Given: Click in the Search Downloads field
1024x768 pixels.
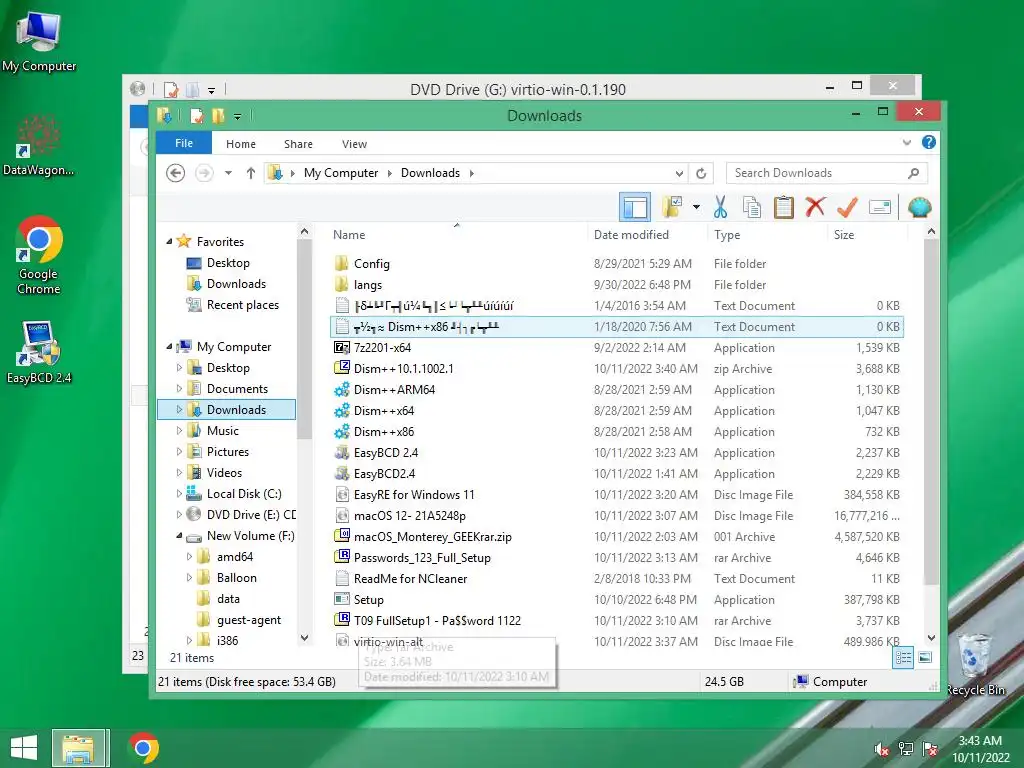Looking at the screenshot, I should pos(826,173).
